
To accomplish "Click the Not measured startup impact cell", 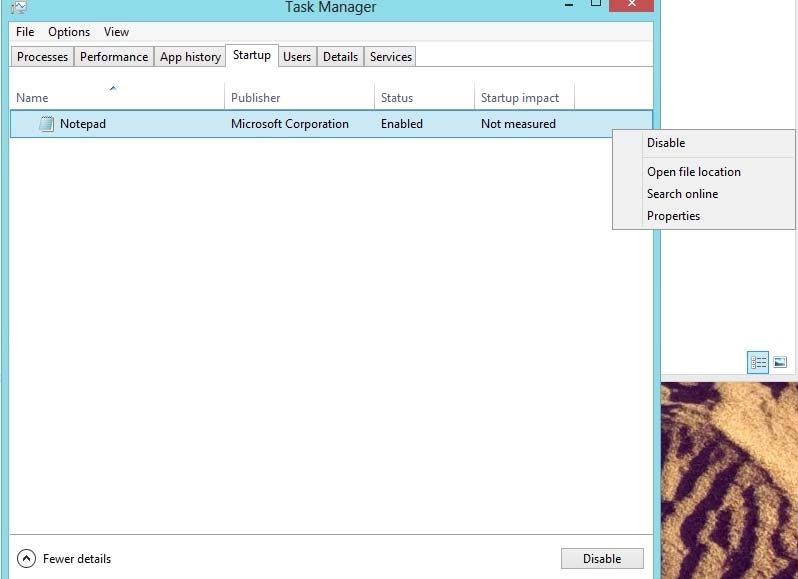I will [x=519, y=124].
